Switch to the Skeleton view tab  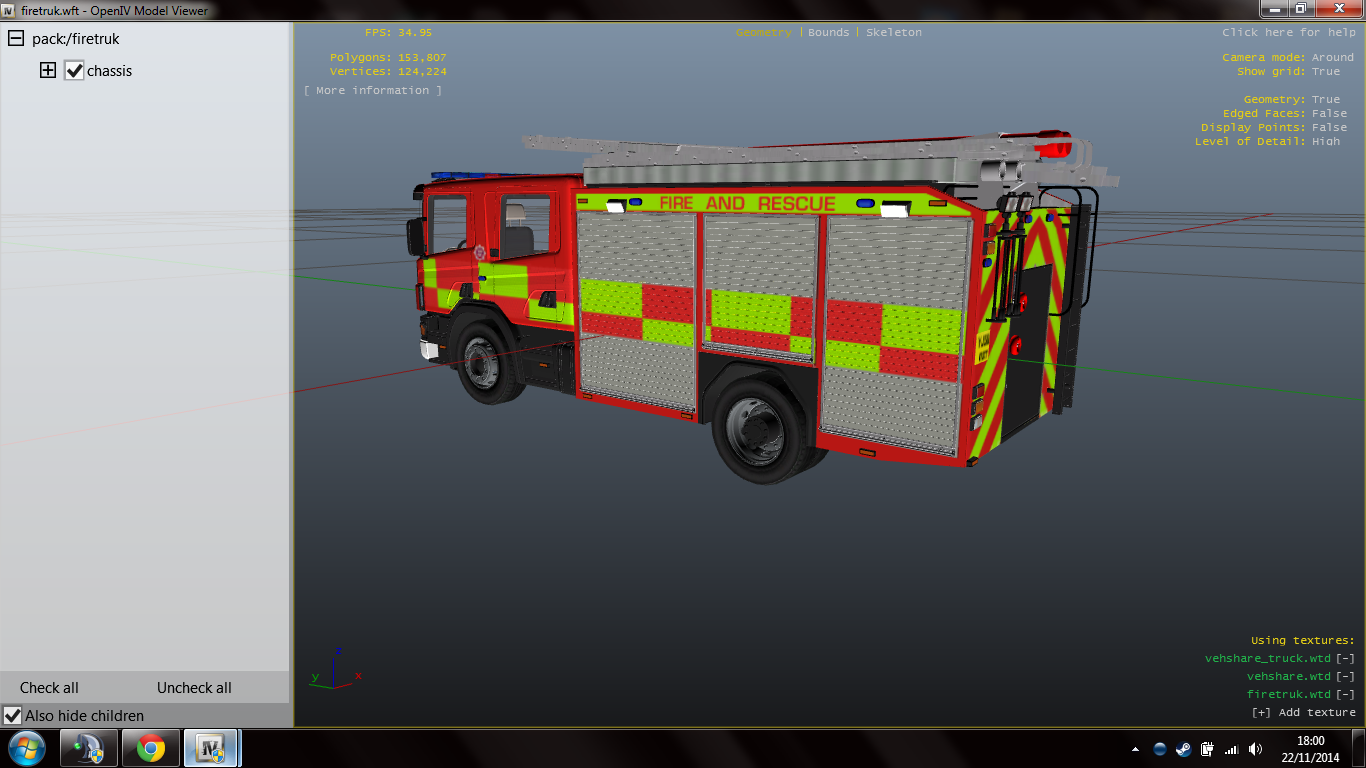[894, 33]
